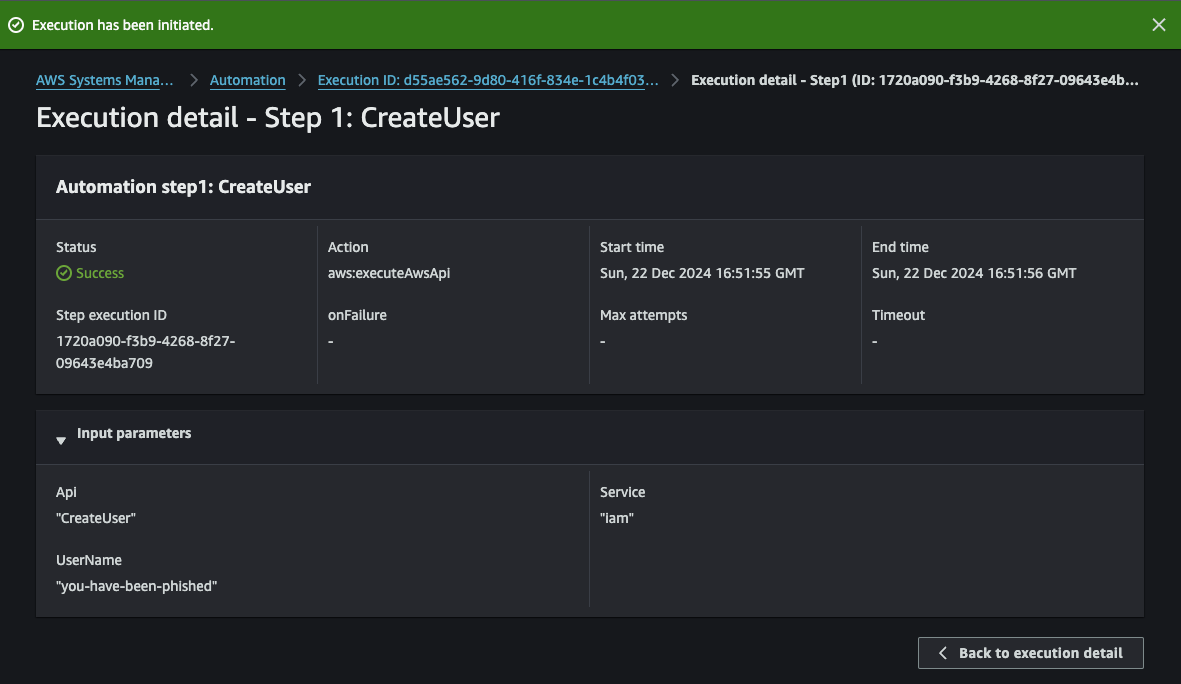
Task: Click the Success status checkmark icon
Action: click(x=64, y=273)
